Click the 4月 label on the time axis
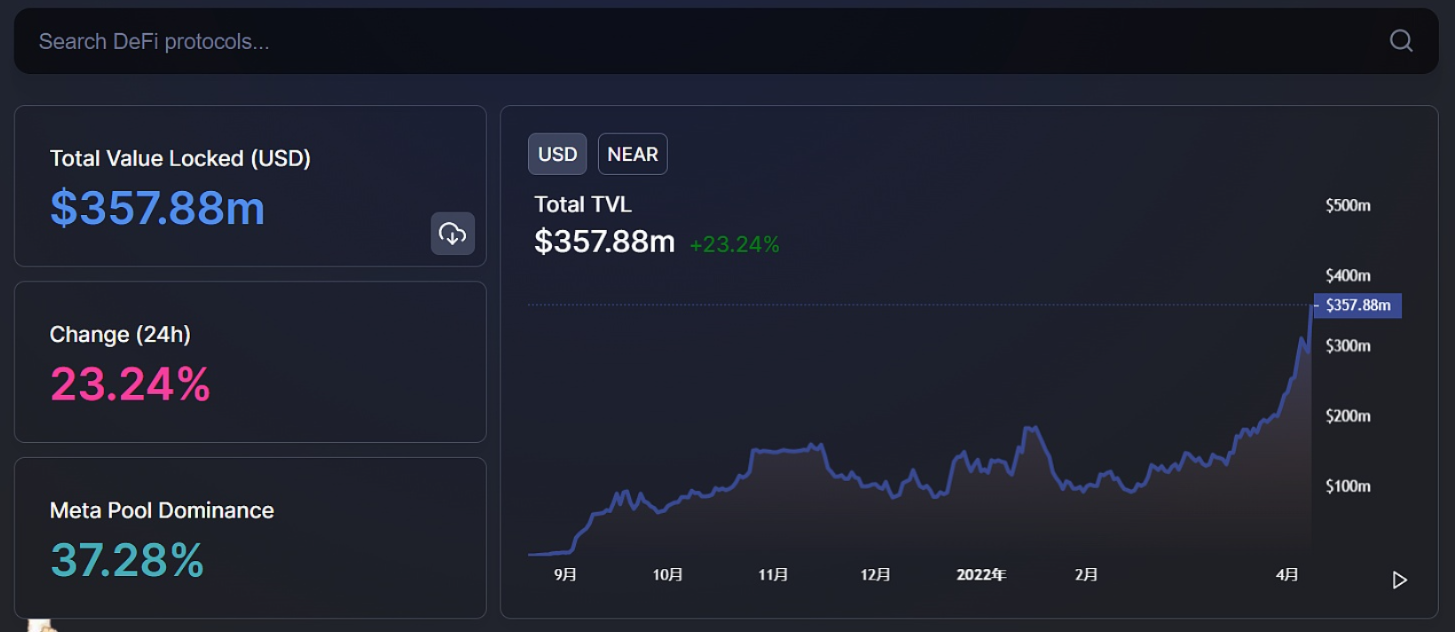This screenshot has width=1455, height=632. pyautogui.click(x=1287, y=575)
